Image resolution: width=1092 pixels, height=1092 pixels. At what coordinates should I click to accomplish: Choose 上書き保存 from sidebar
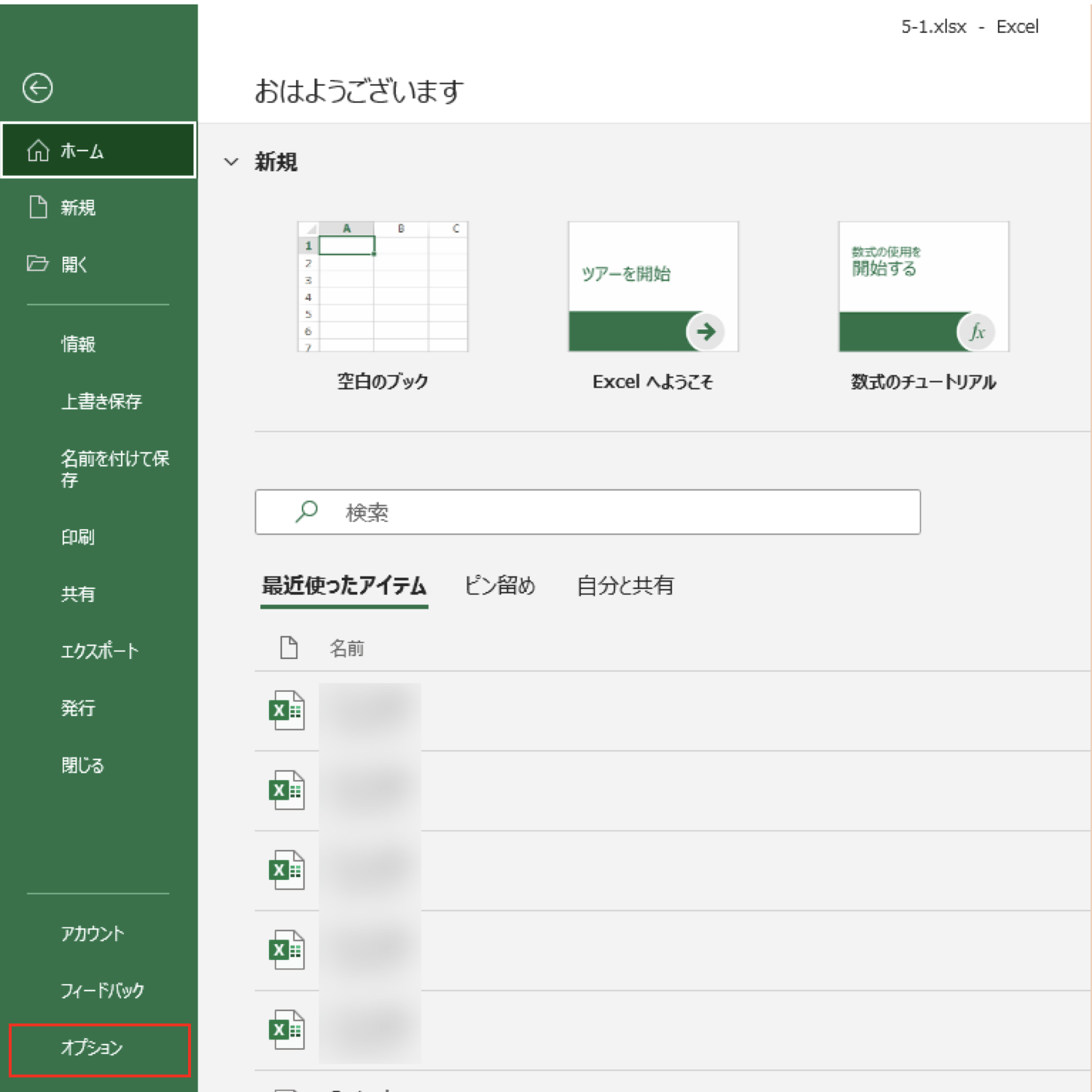[x=98, y=401]
